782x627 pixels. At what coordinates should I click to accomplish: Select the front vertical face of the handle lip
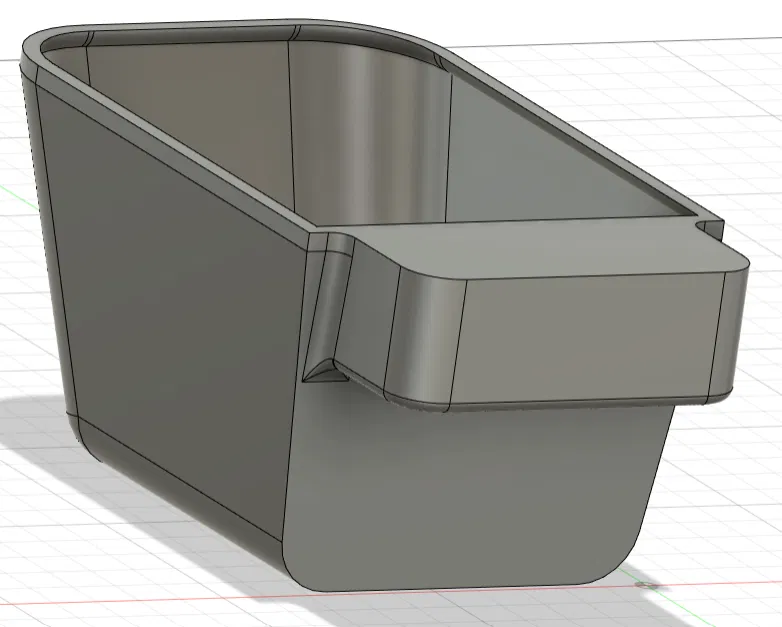point(588,338)
